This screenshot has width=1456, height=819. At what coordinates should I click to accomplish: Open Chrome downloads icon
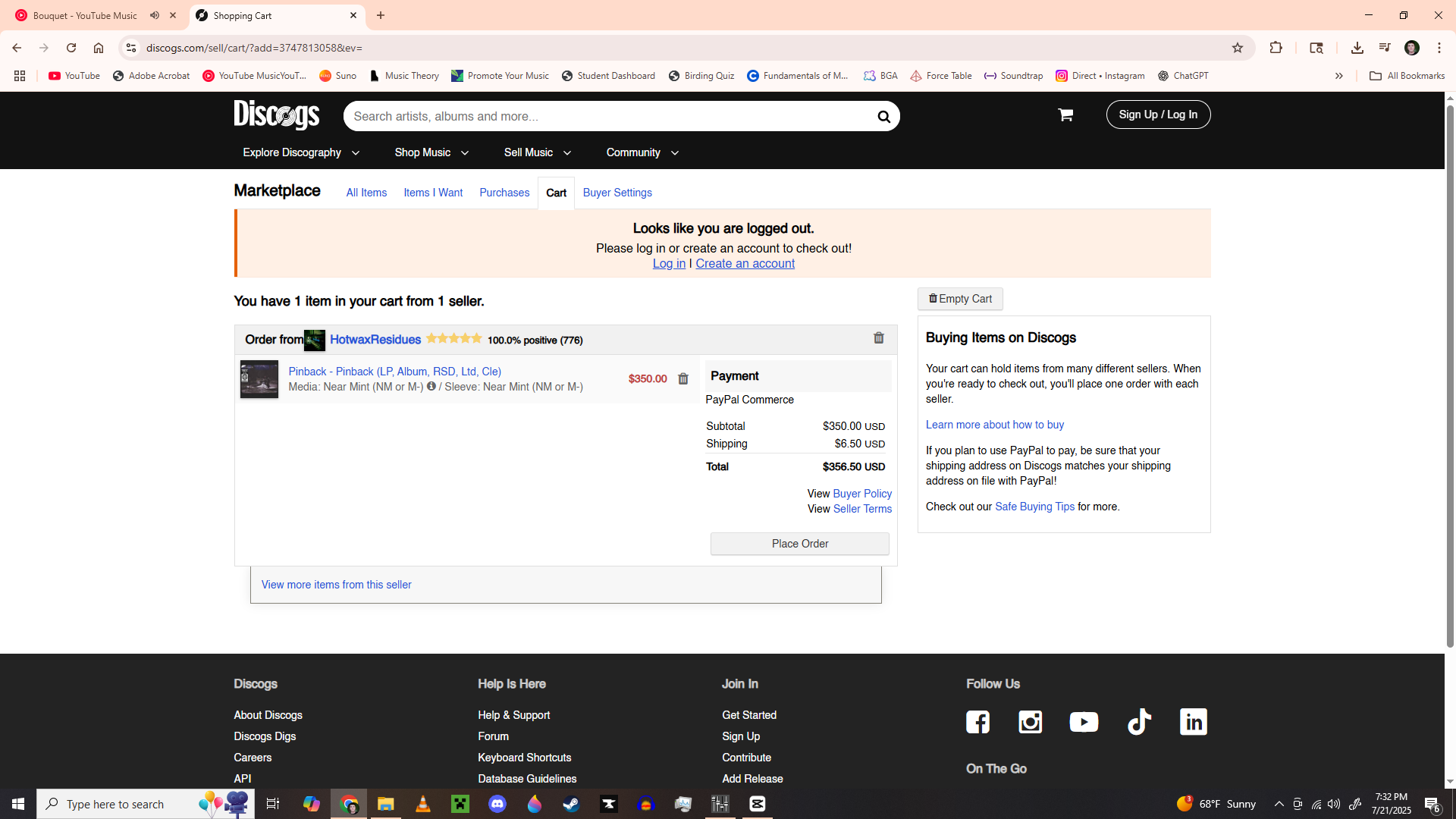click(x=1357, y=48)
